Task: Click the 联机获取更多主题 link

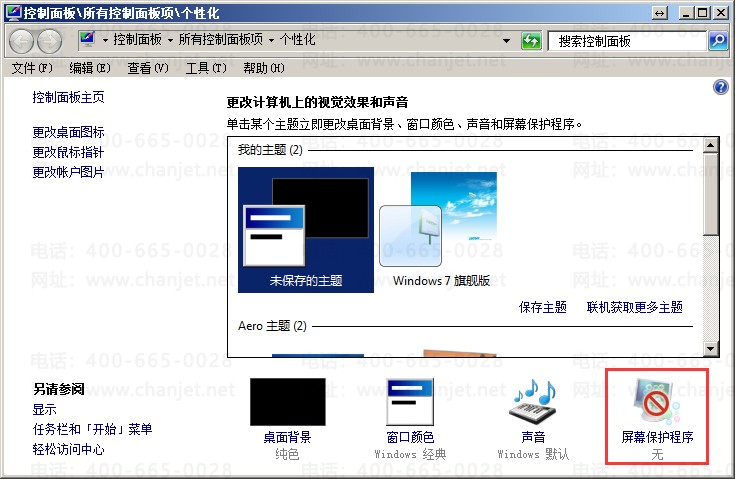Action: pyautogui.click(x=634, y=307)
